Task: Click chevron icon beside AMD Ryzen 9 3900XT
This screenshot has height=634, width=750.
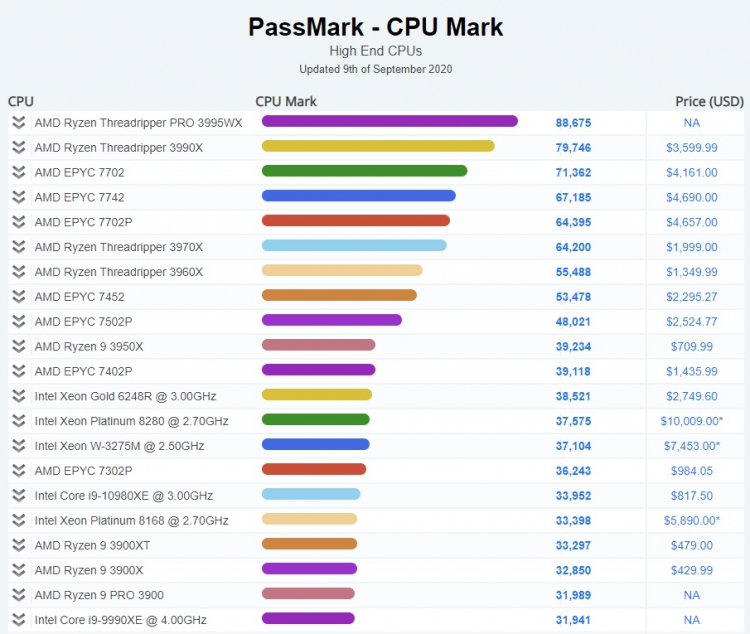Action: (19, 546)
